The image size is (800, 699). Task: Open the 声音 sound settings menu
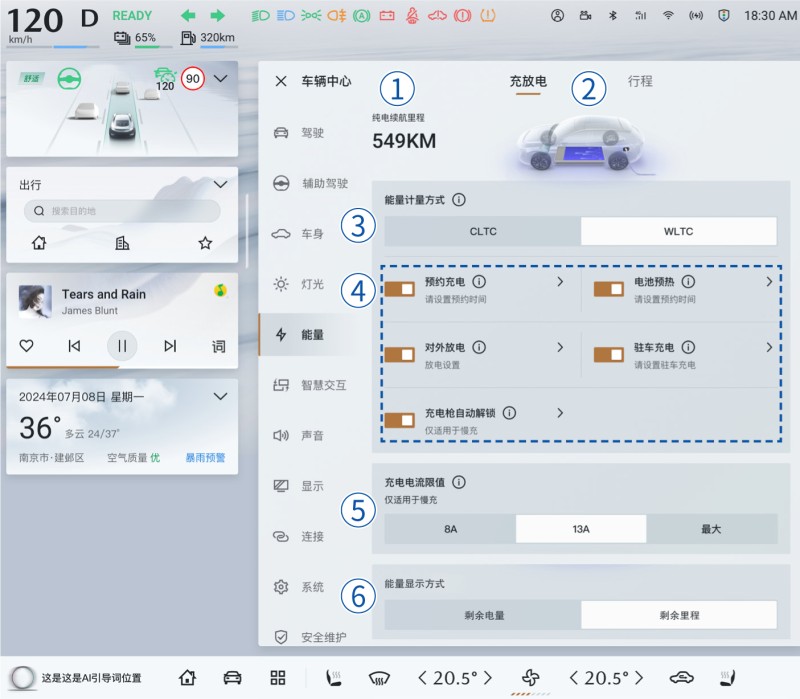pos(298,435)
